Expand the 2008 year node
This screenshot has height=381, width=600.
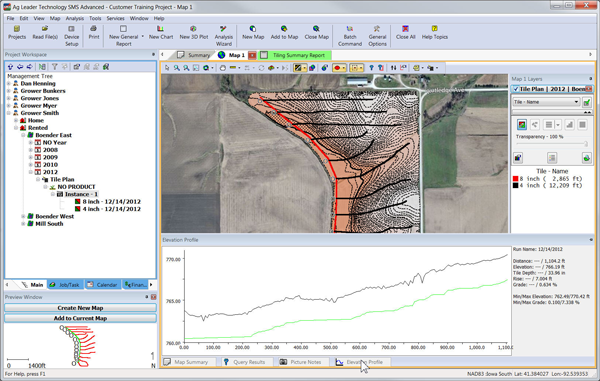[31, 150]
